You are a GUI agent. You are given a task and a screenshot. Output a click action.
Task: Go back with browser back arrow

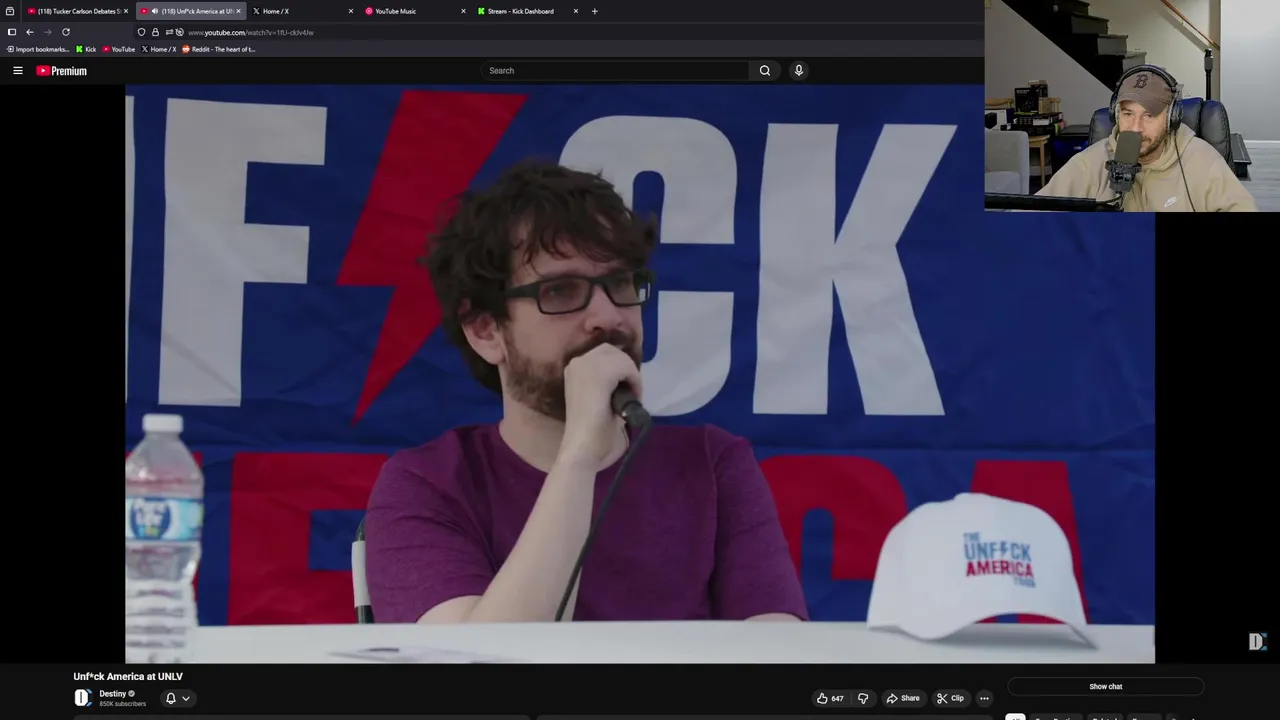click(x=30, y=32)
